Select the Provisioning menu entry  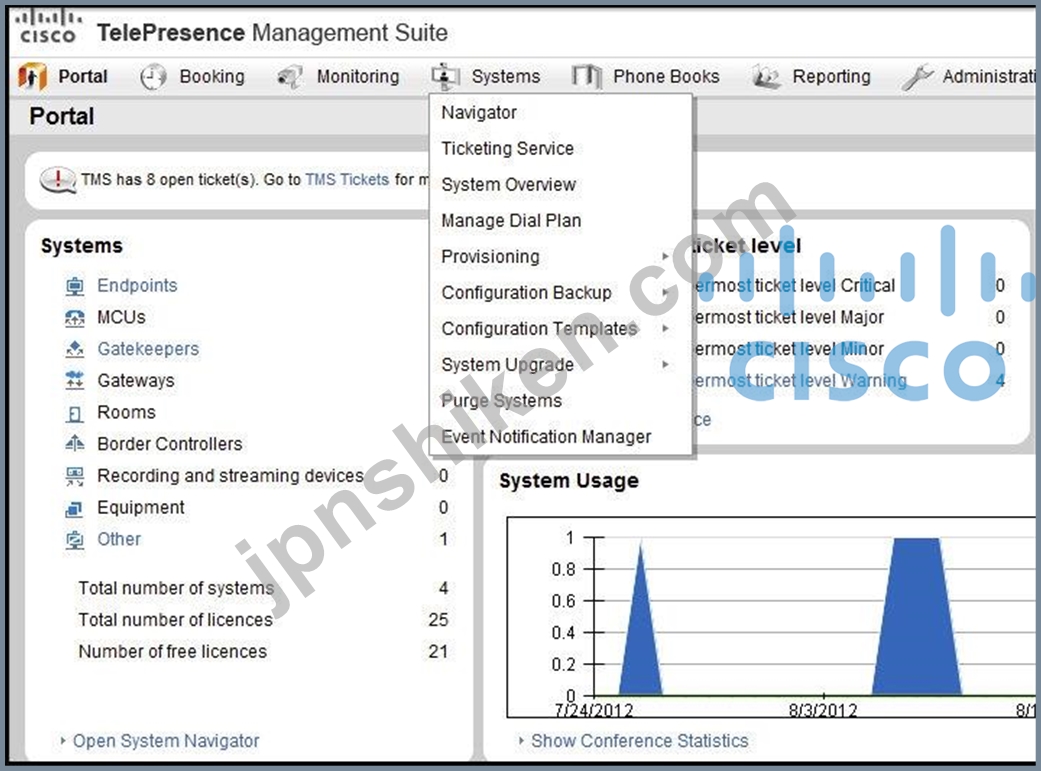(560, 257)
